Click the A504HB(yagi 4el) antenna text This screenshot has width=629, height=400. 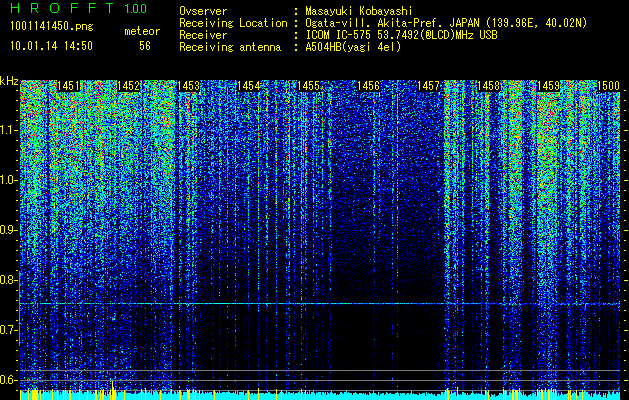click(353, 47)
